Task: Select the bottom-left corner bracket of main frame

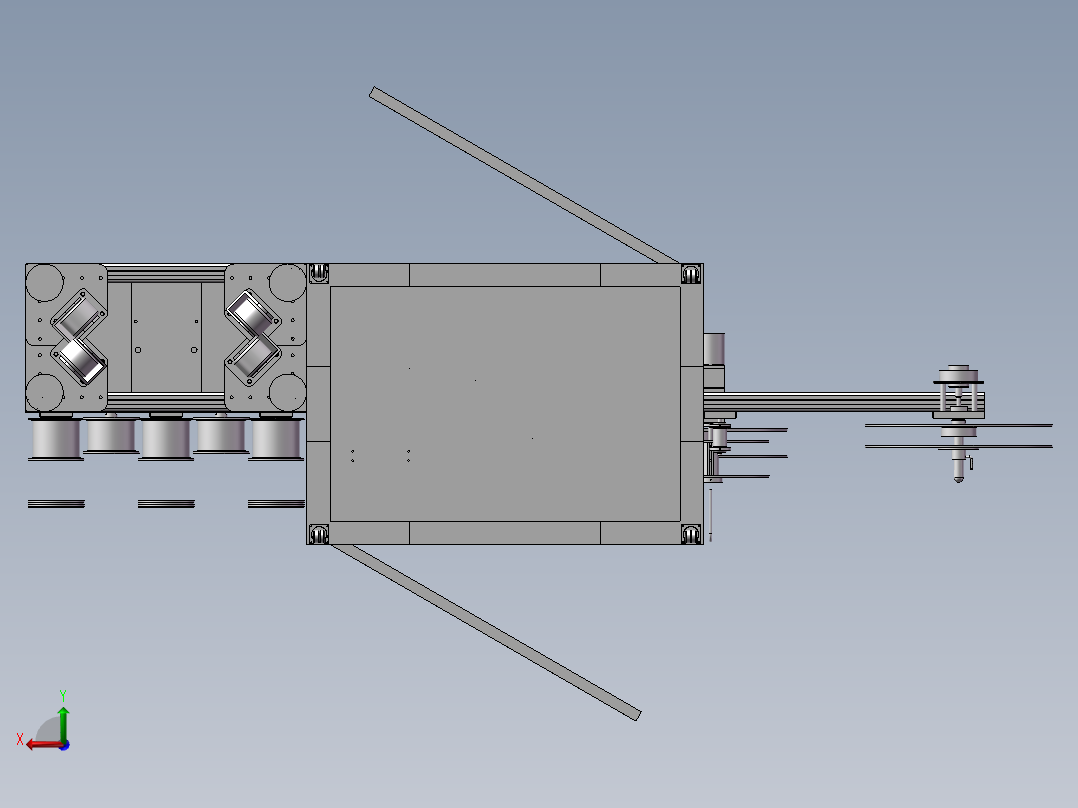Action: click(318, 534)
